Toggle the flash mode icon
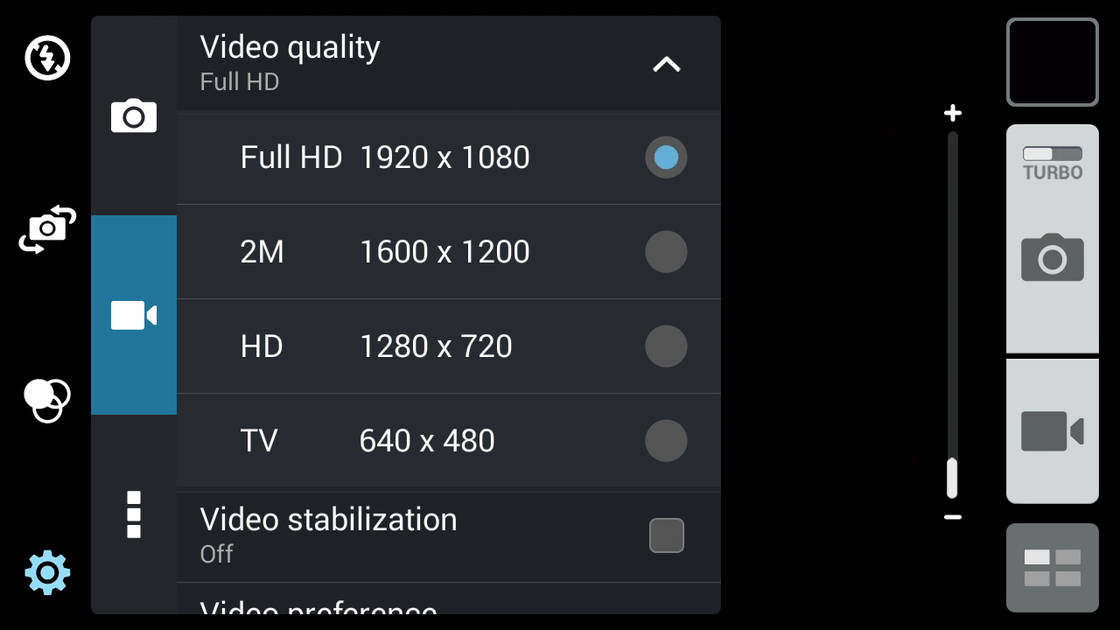Viewport: 1120px width, 630px height. click(46, 58)
